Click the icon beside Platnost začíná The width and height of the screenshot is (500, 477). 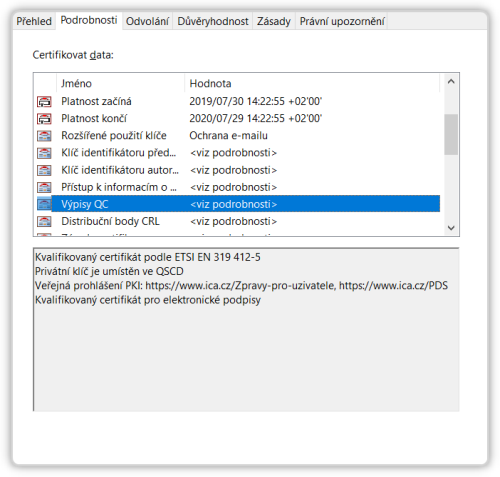(44, 101)
